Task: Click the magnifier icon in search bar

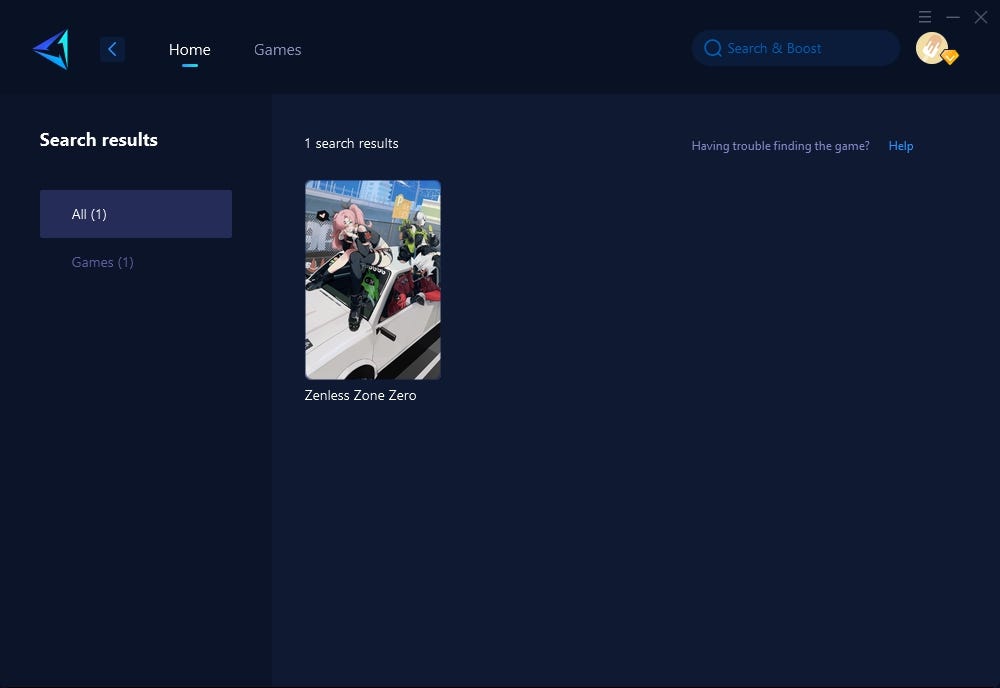Action: tap(712, 48)
